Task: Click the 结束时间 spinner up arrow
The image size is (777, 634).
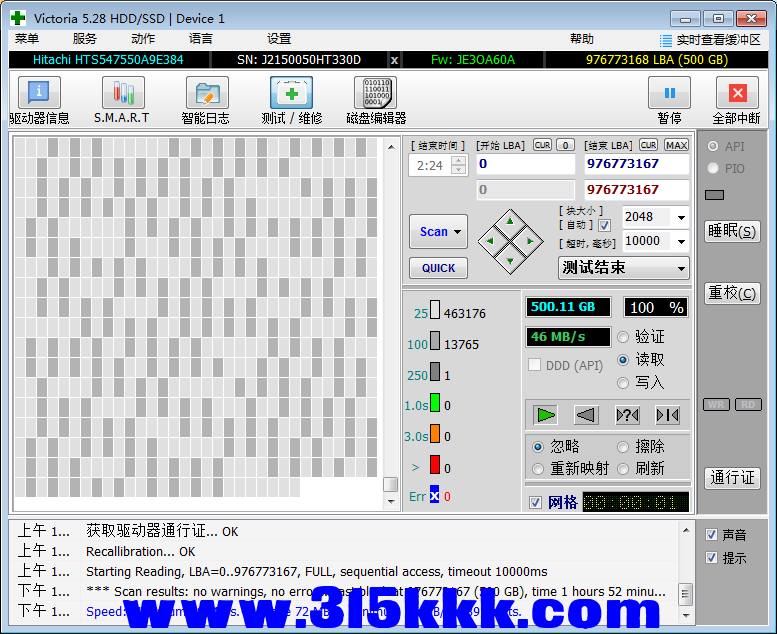Action: [x=459, y=160]
